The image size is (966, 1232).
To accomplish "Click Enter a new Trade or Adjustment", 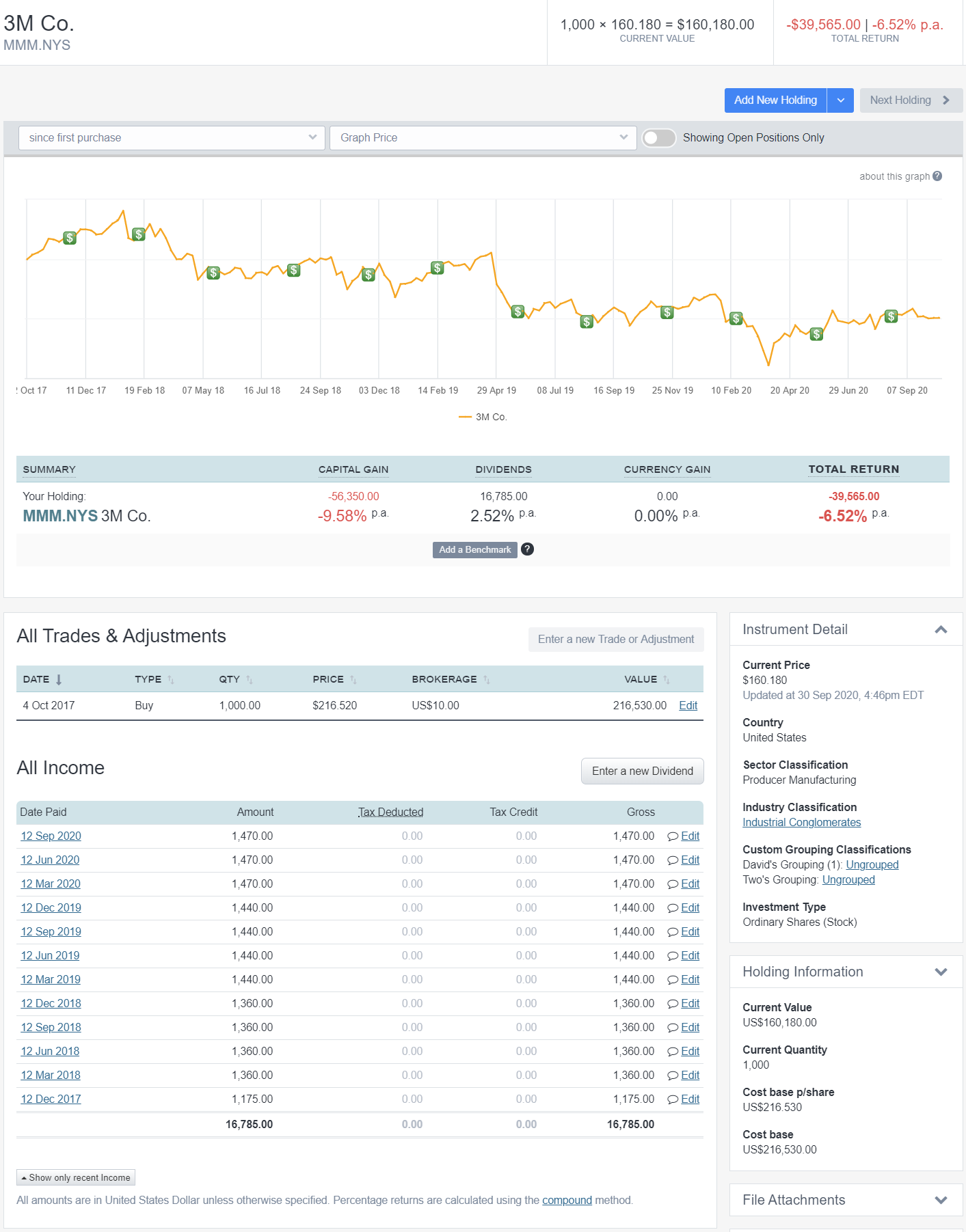I will pyautogui.click(x=616, y=640).
